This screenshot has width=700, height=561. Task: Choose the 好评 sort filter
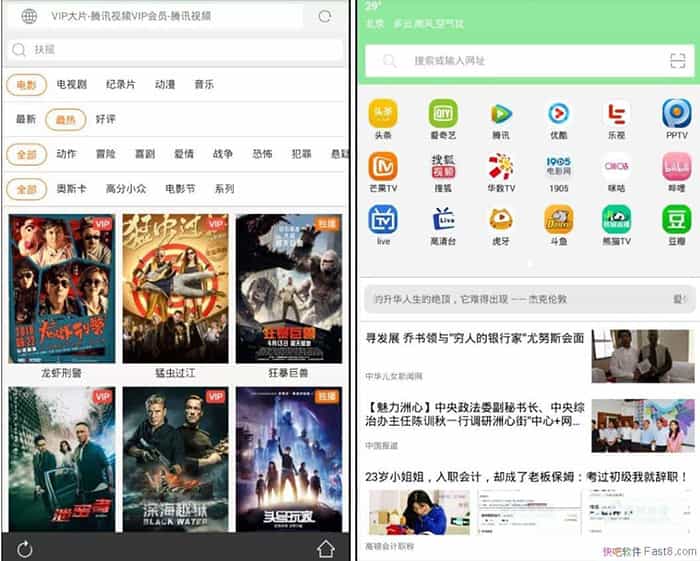click(106, 119)
